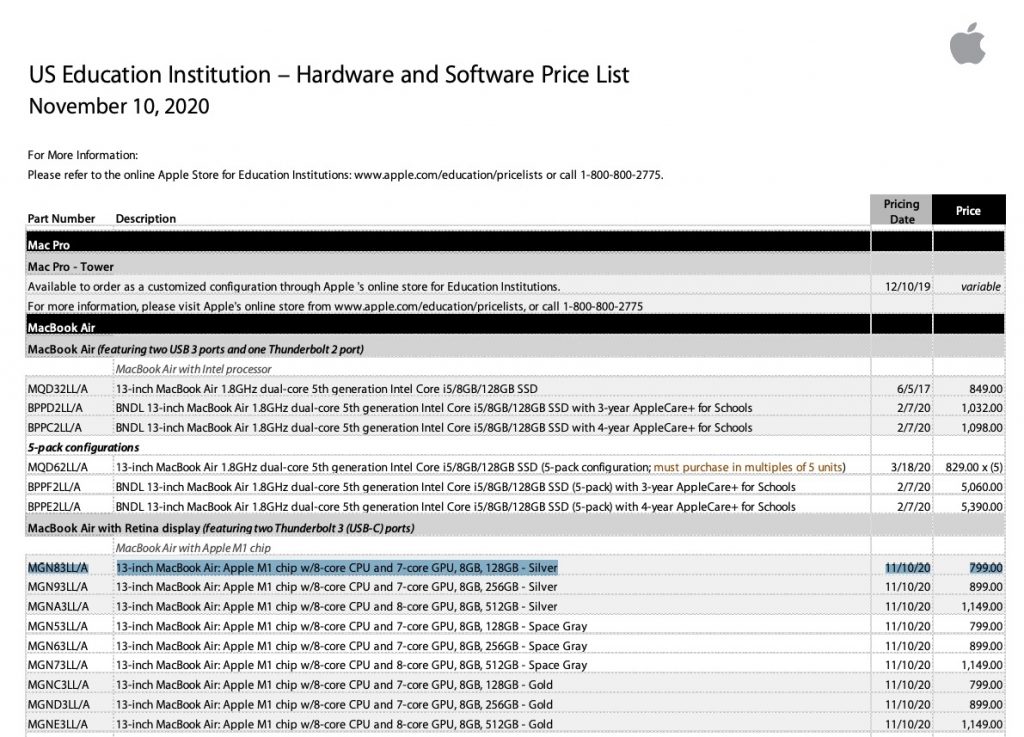
Task: Click the 512GB - Silver description row
Action: (x=337, y=606)
